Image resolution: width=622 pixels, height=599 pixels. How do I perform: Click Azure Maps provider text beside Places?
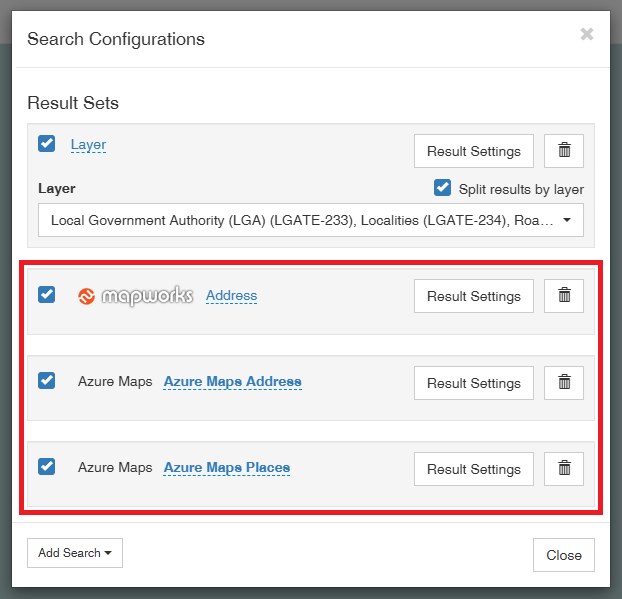pos(115,467)
